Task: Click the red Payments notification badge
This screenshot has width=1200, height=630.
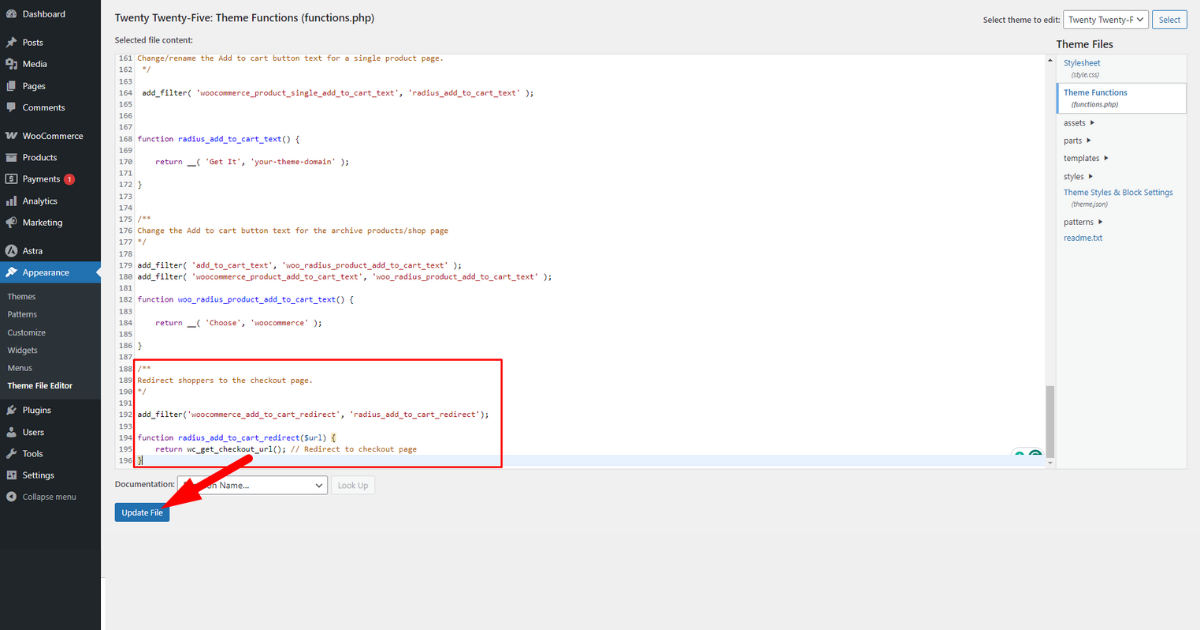Action: click(69, 179)
